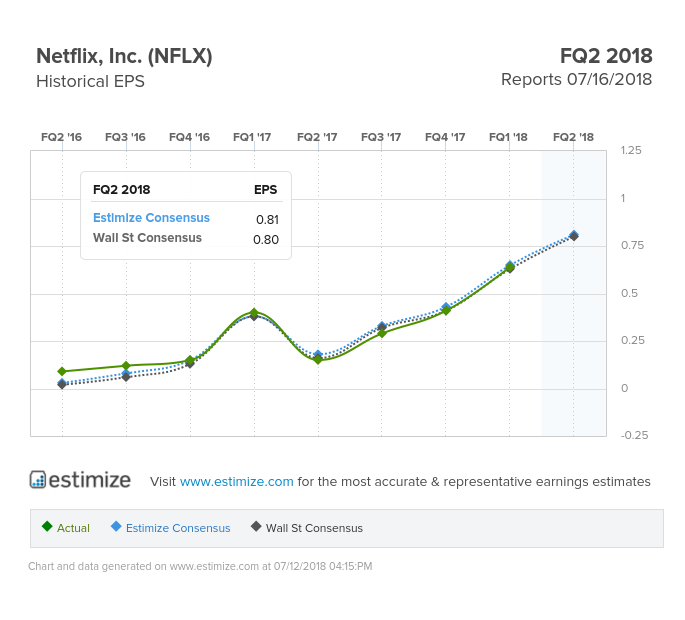Select the FQ2 '17 axis label
The width and height of the screenshot is (685, 620).
click(317, 137)
